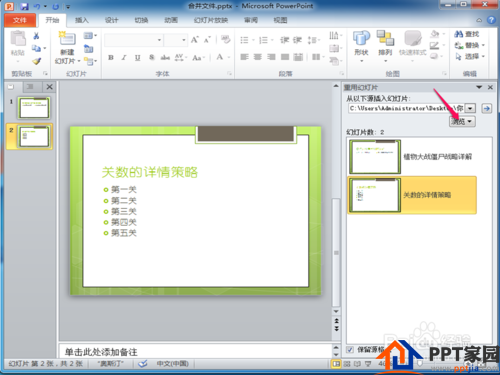Show the Outline tab in left pane

pyautogui.click(x=31, y=87)
